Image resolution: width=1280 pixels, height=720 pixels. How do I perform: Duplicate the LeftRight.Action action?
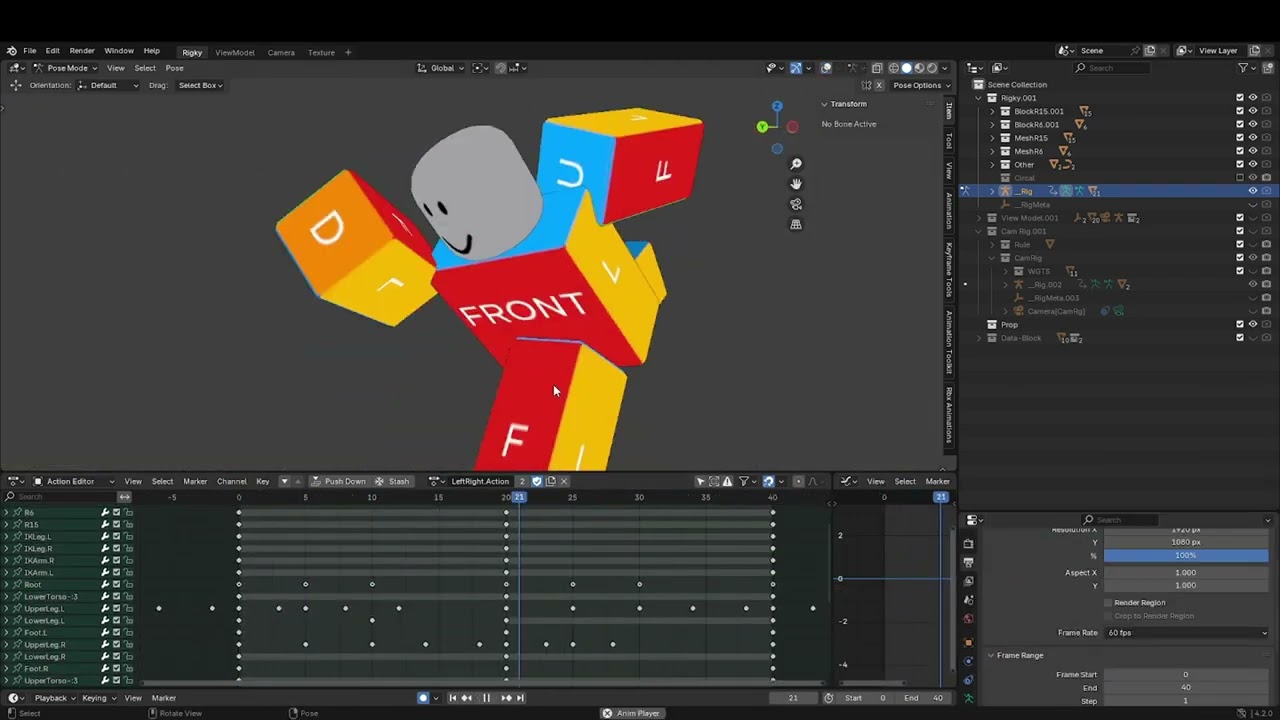point(551,481)
